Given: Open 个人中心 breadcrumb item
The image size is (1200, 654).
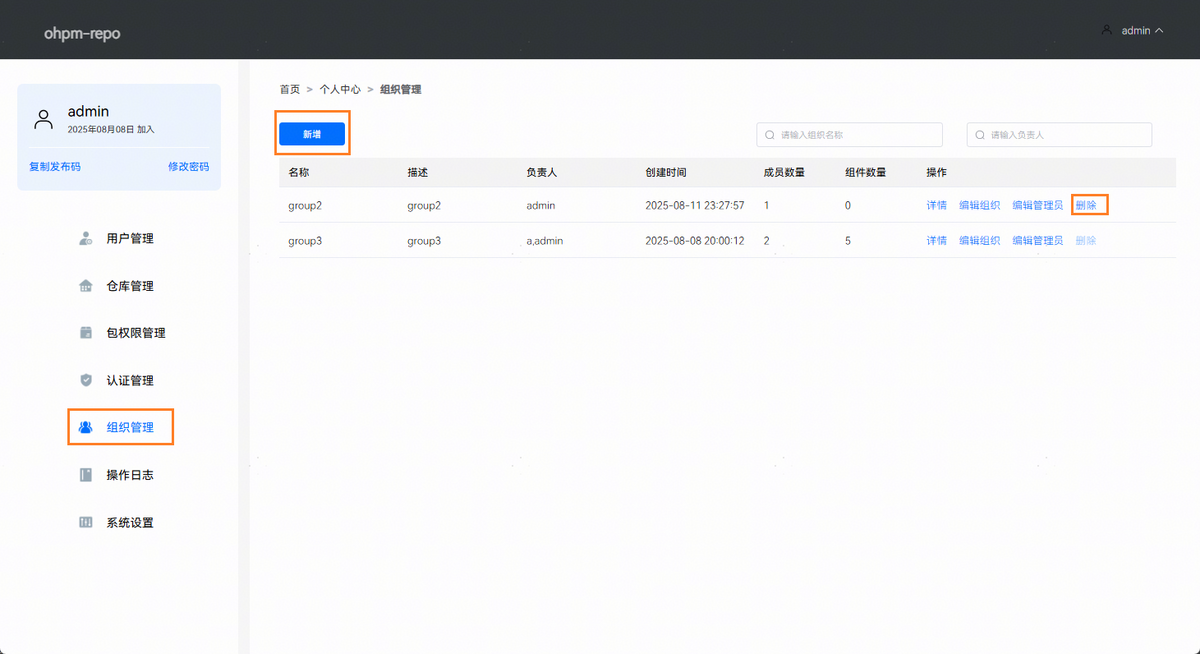Looking at the screenshot, I should pos(340,90).
